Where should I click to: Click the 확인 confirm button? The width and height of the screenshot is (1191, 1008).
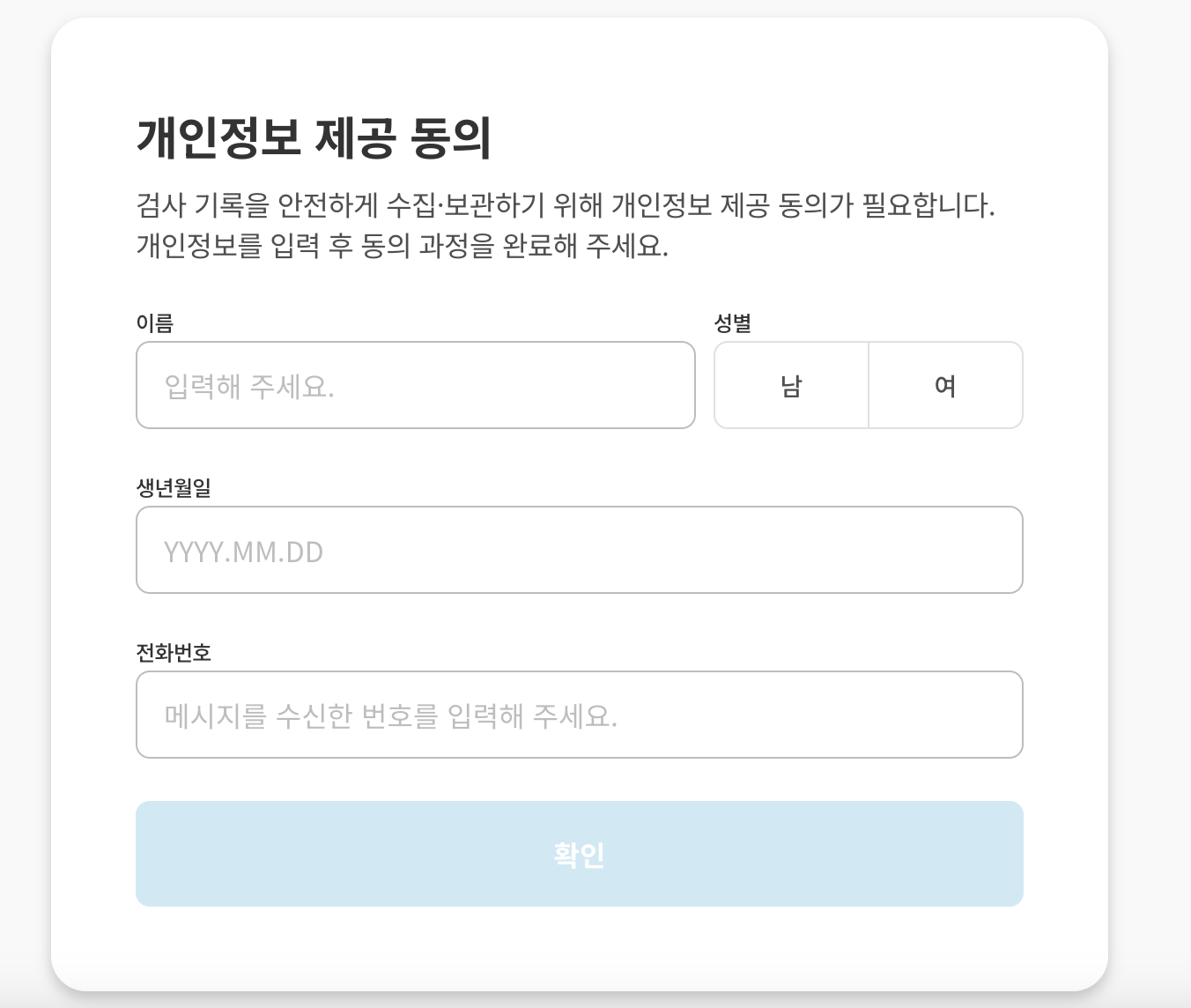click(580, 854)
